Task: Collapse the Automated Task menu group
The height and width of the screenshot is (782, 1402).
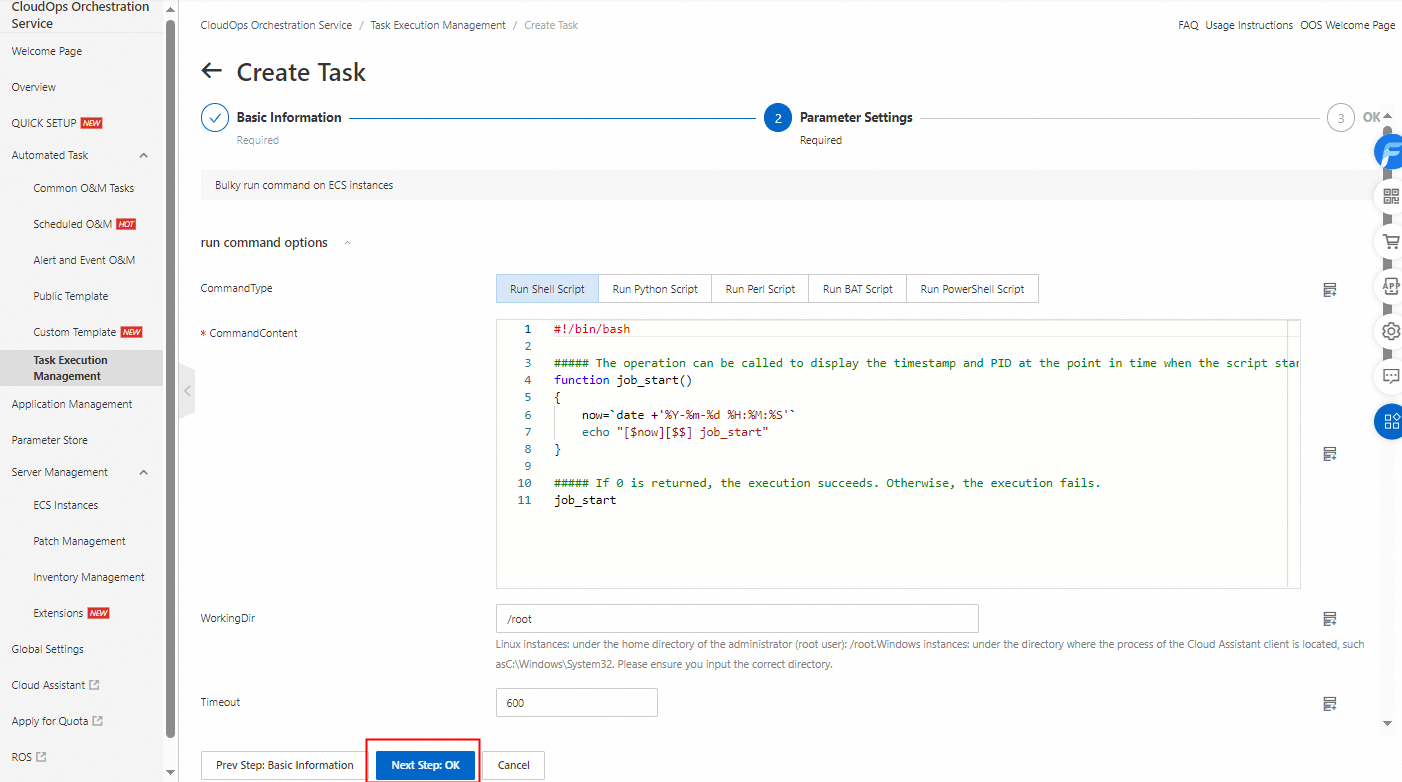Action: [143, 156]
